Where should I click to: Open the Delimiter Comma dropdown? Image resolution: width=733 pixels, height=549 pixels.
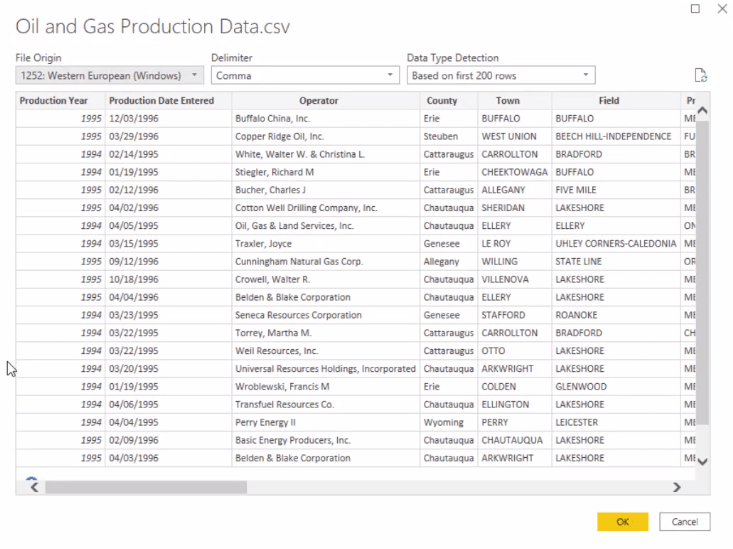[305, 75]
